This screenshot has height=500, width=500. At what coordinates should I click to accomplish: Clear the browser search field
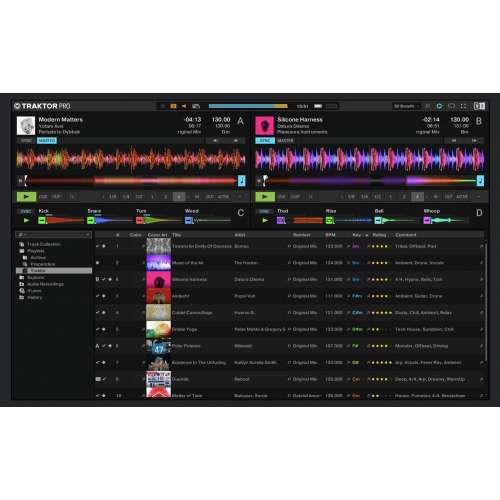coord(88,235)
